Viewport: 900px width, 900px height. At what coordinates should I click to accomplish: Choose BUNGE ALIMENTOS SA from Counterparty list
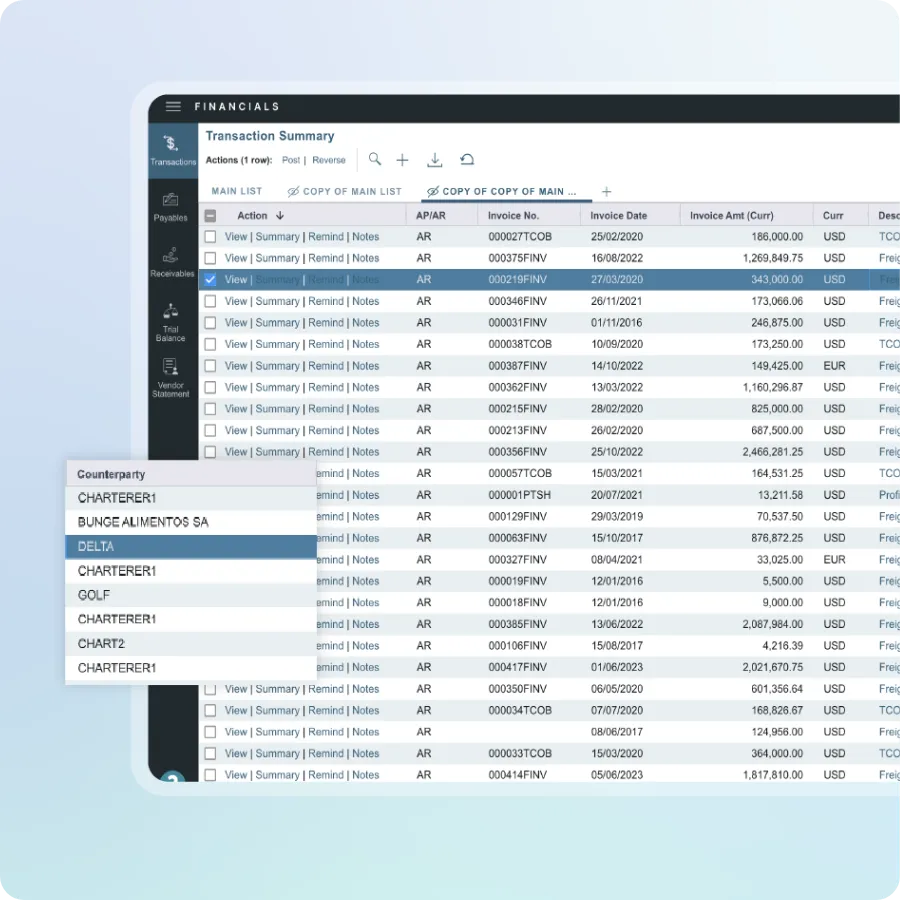[190, 522]
